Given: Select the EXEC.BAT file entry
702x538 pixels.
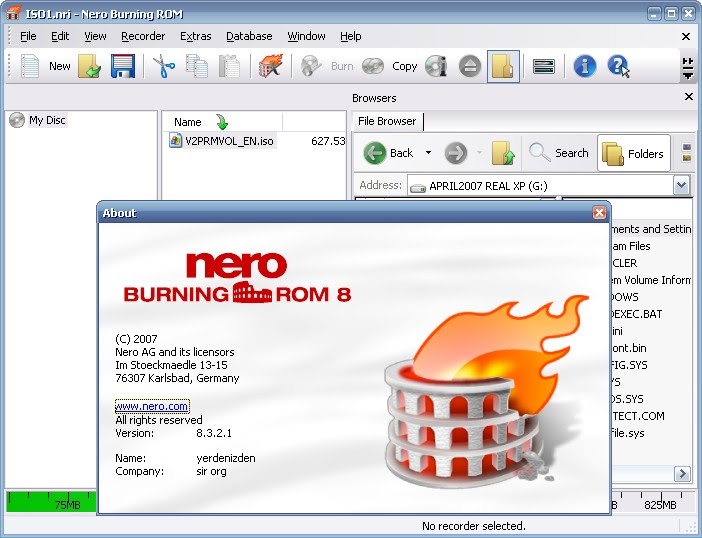Looking at the screenshot, I should (x=637, y=314).
